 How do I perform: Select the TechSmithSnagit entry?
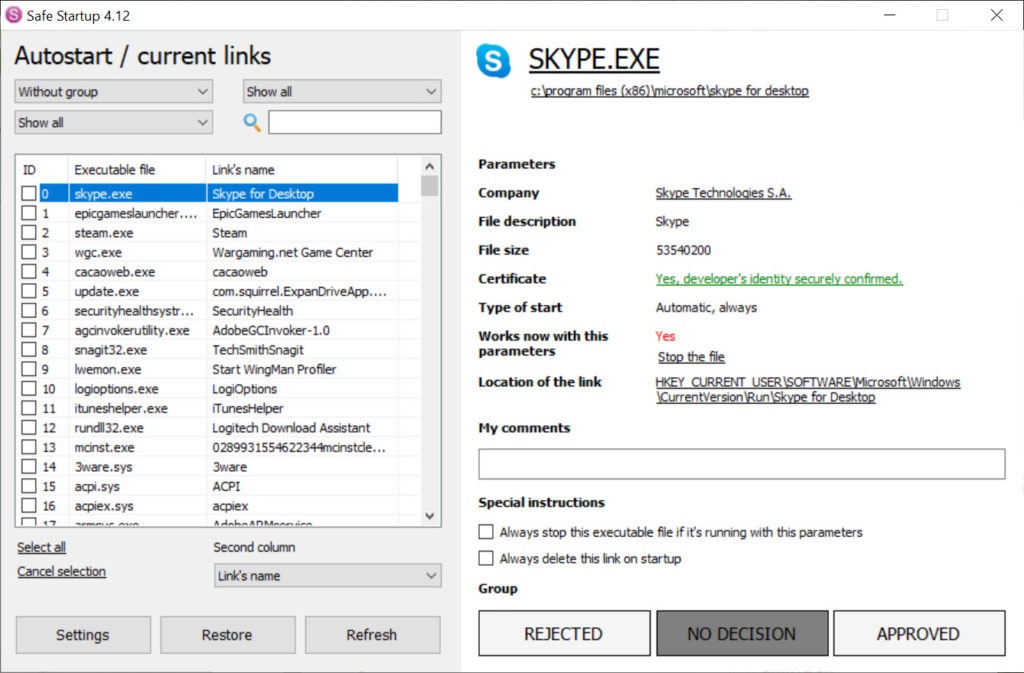click(x=258, y=350)
